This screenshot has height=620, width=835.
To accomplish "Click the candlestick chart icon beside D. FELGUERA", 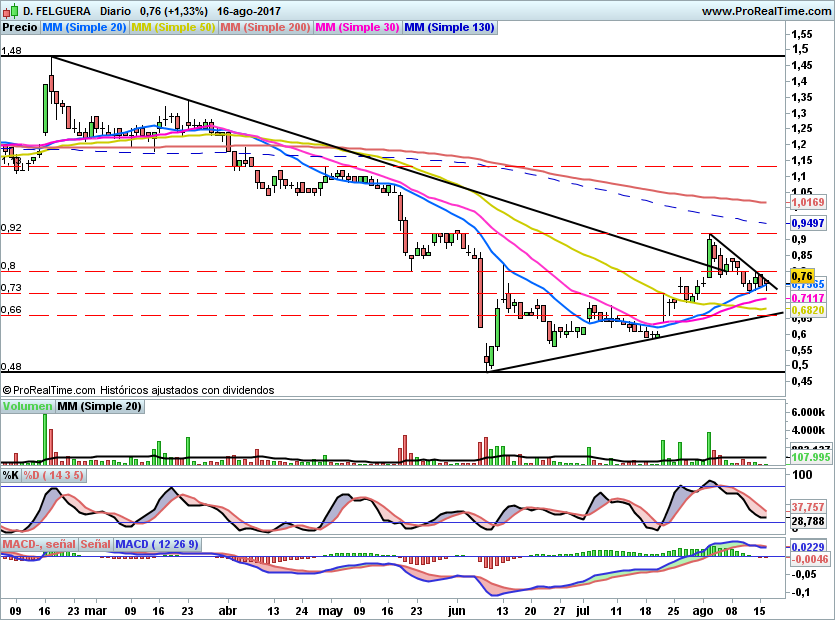I will (10, 11).
